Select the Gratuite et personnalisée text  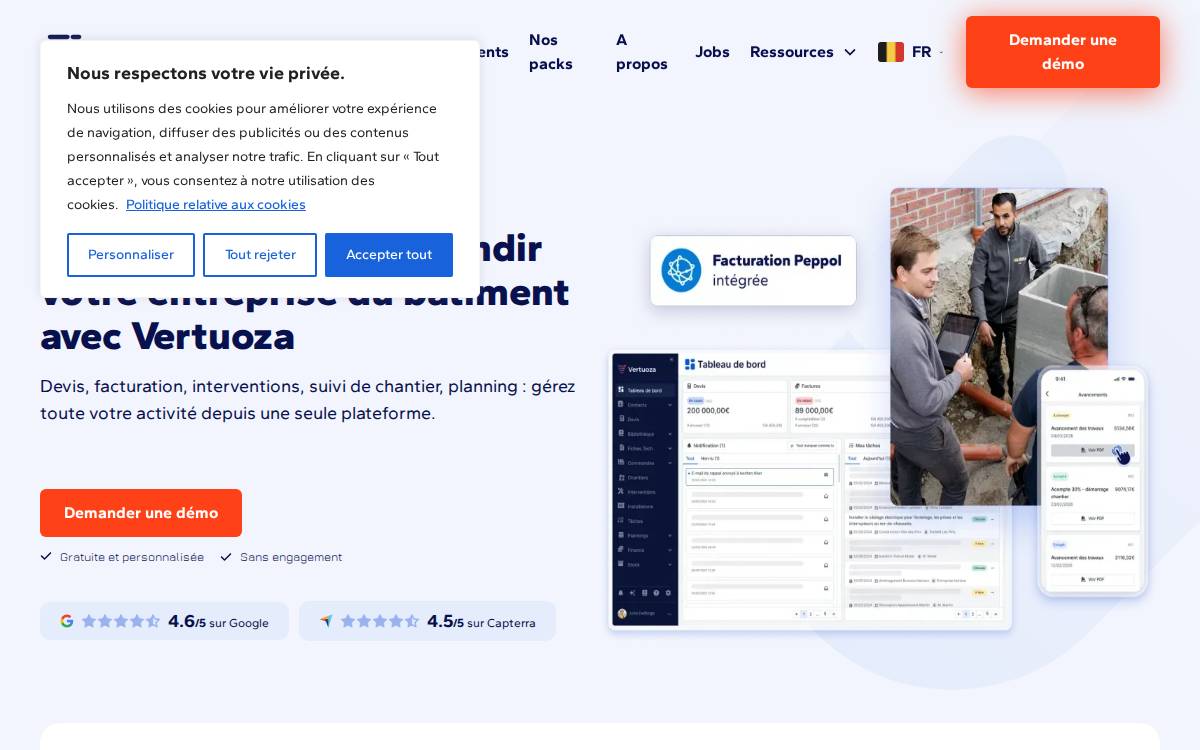point(132,557)
